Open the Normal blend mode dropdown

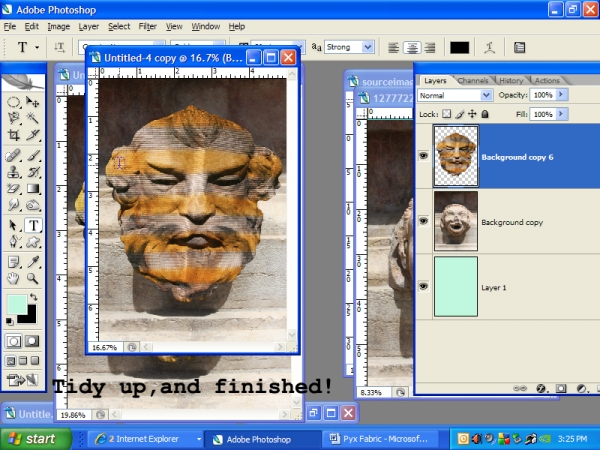point(486,95)
